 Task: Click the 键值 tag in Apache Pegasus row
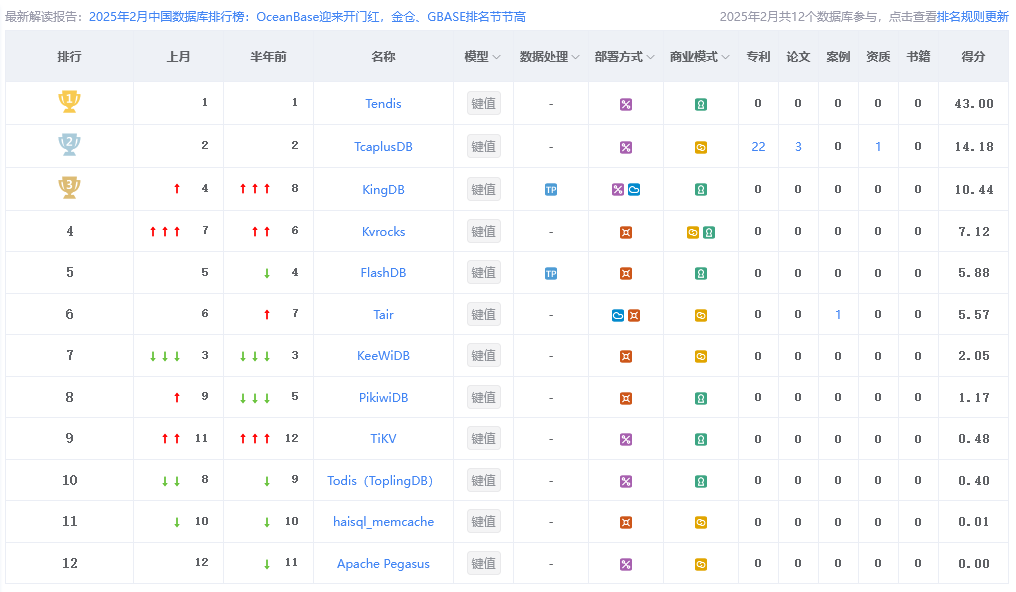click(x=483, y=564)
